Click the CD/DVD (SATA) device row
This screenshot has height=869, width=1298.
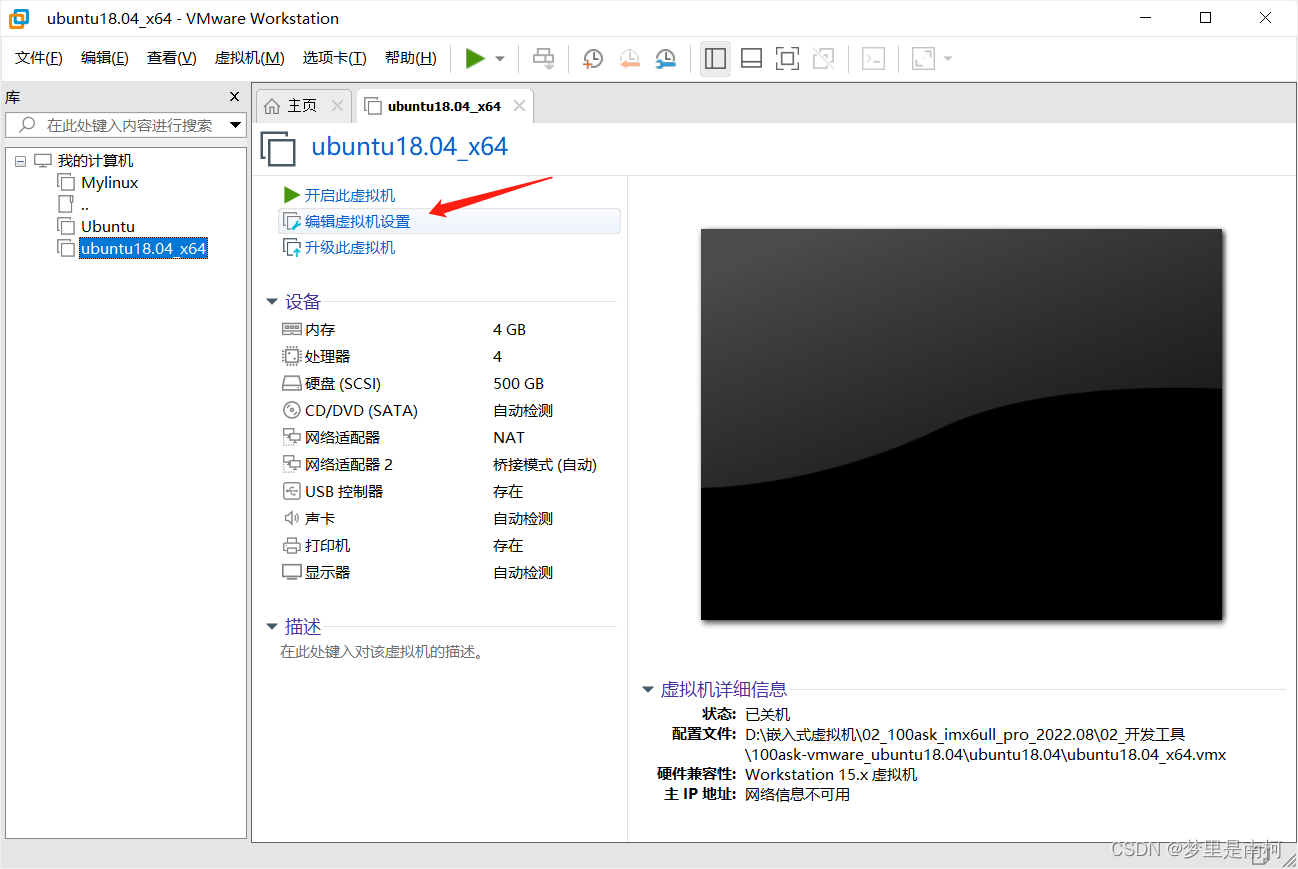pos(449,410)
